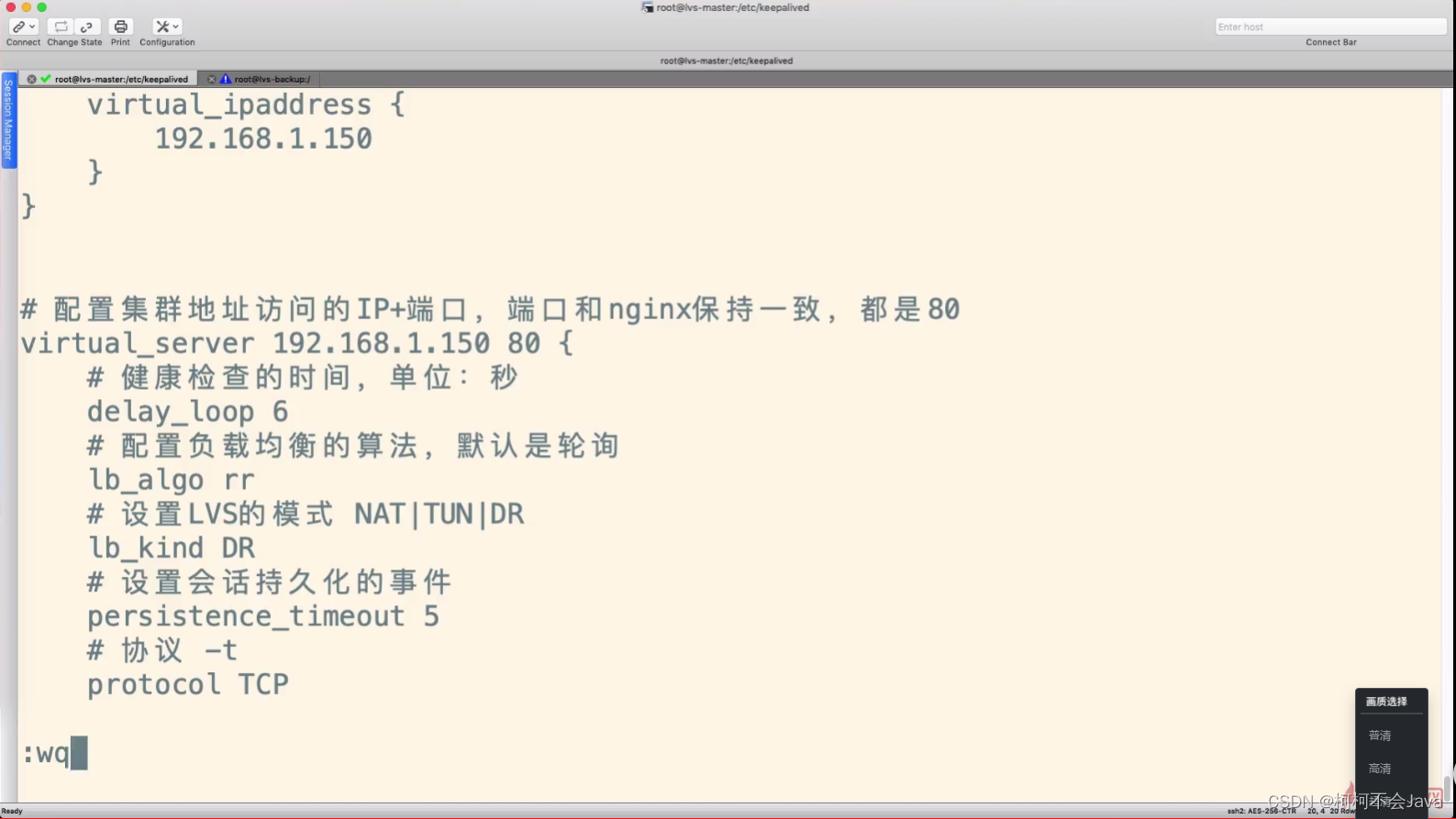Close the root@lvs-master:/etc/keepalived tab
This screenshot has width=1456, height=819.
31,79
